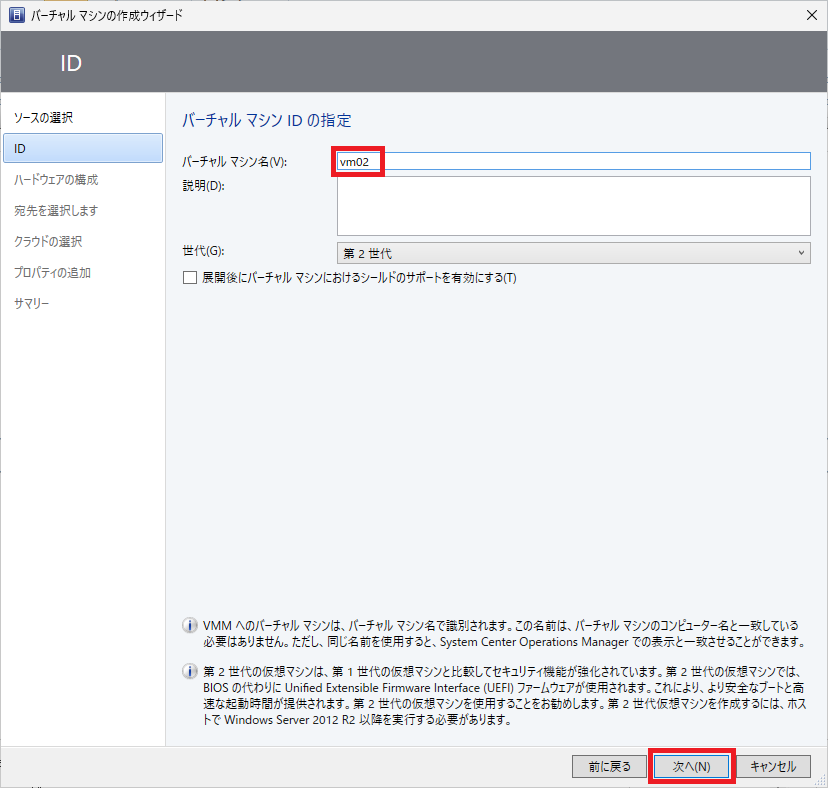This screenshot has height=788, width=828.
Task: Click the バーチャル マシン ID の指定 heading
Action: coord(267,120)
